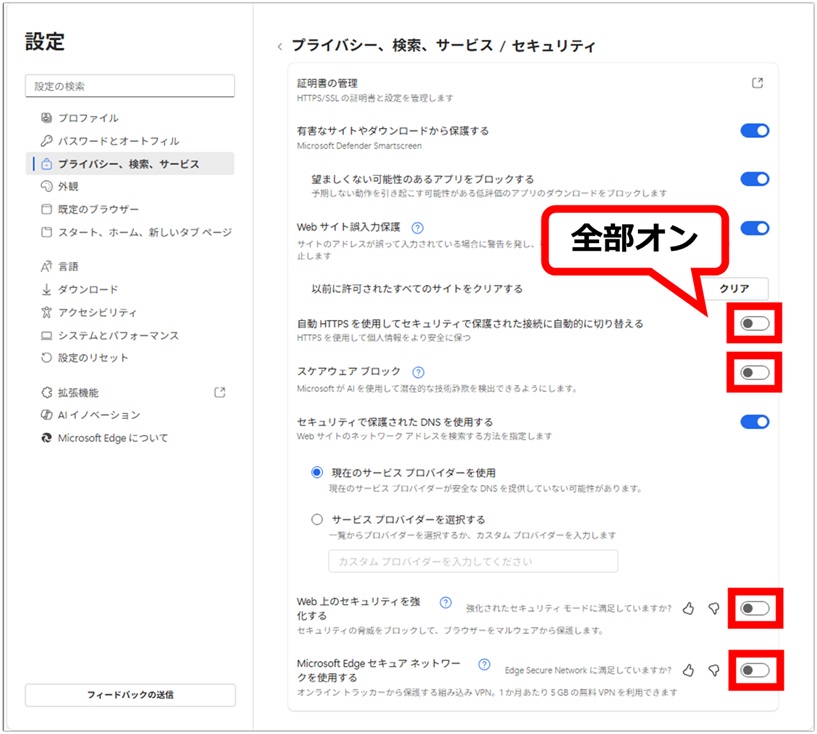
Task: Click the back arrow beside the breadcrumb title
Action: pyautogui.click(x=280, y=47)
